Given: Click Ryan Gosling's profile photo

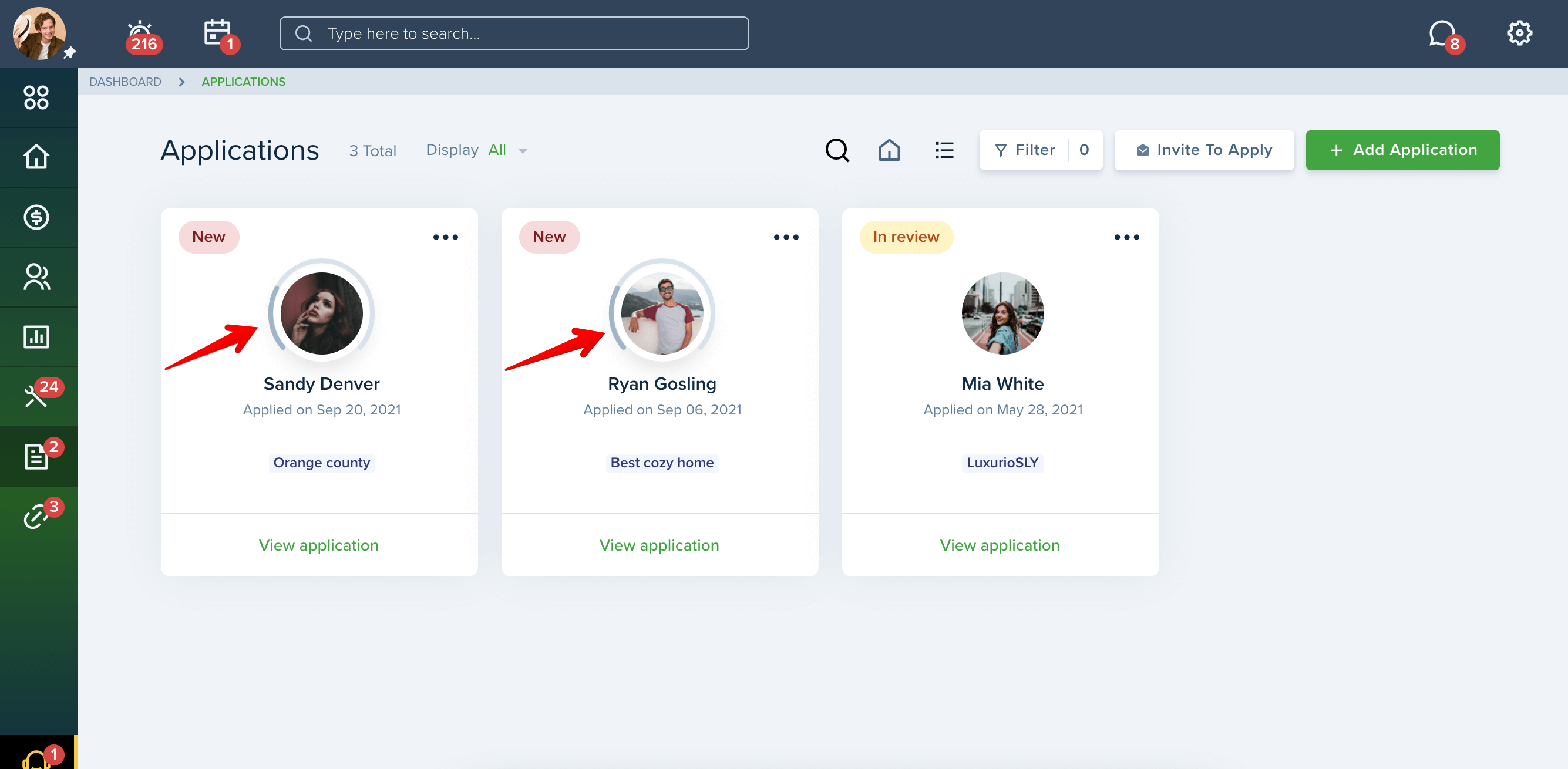Looking at the screenshot, I should [662, 313].
